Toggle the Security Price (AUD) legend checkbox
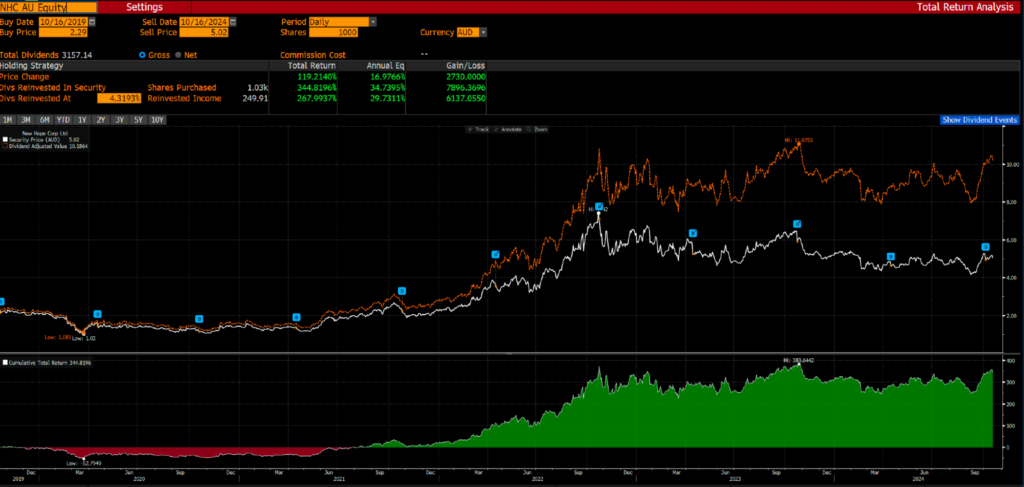Viewport: 1024px width, 487px height. click(x=4, y=139)
